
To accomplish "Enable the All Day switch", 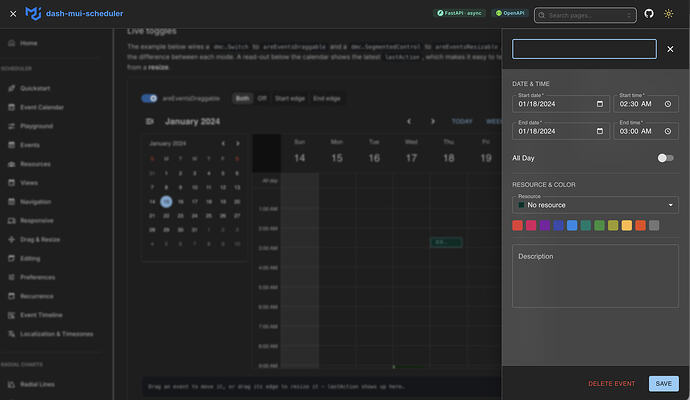I will (665, 158).
